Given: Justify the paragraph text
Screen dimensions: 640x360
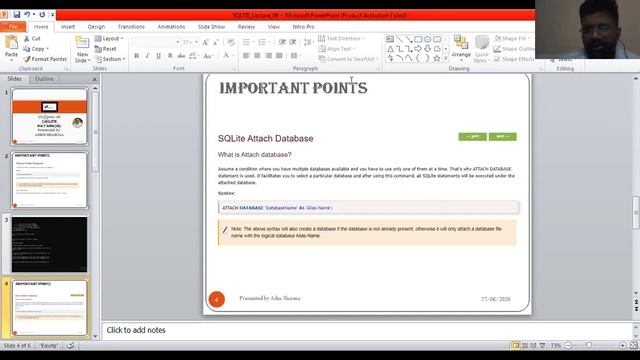Looking at the screenshot, I should [279, 56].
